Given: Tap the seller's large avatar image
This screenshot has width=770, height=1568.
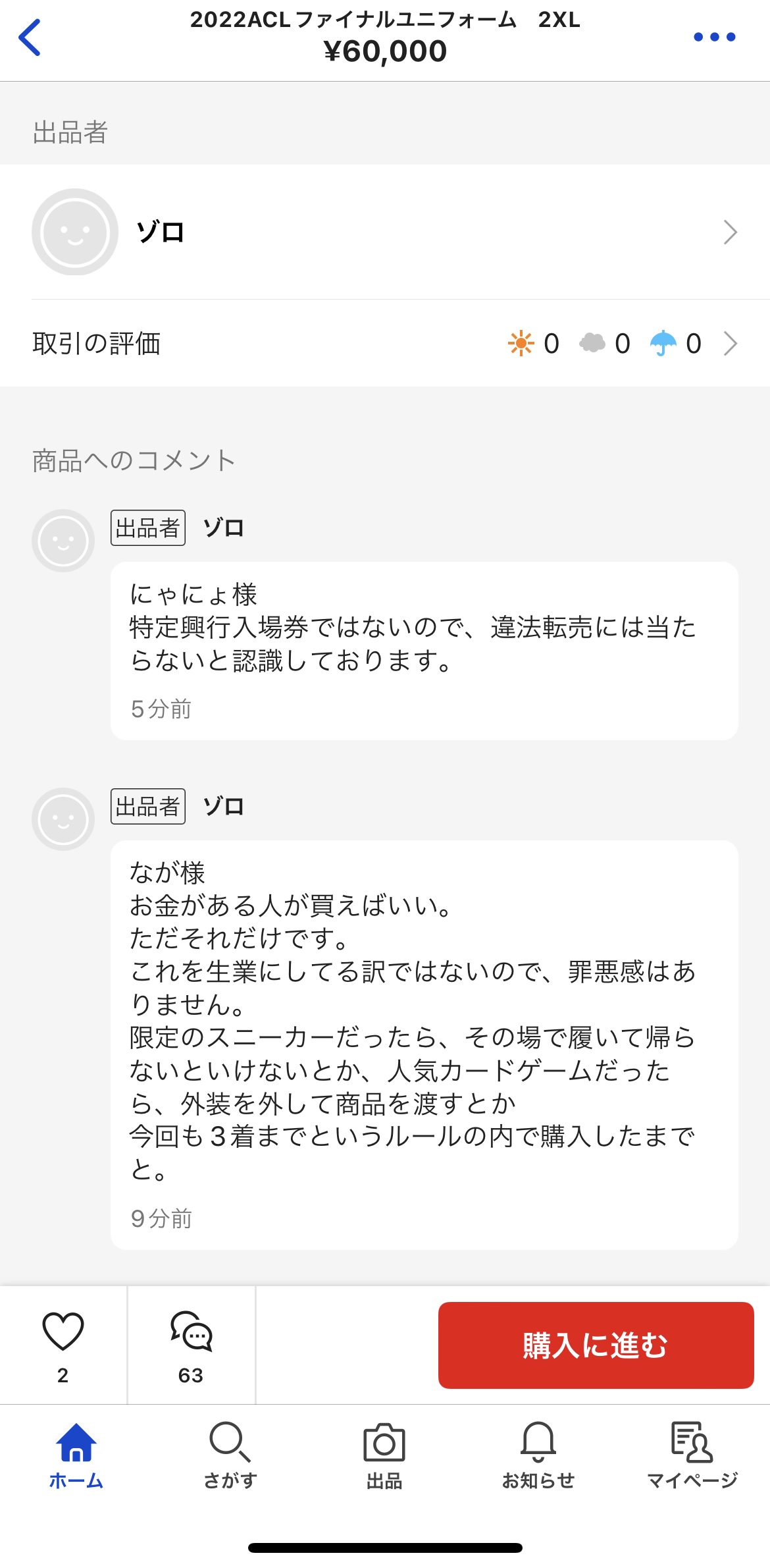Looking at the screenshot, I should tap(75, 232).
